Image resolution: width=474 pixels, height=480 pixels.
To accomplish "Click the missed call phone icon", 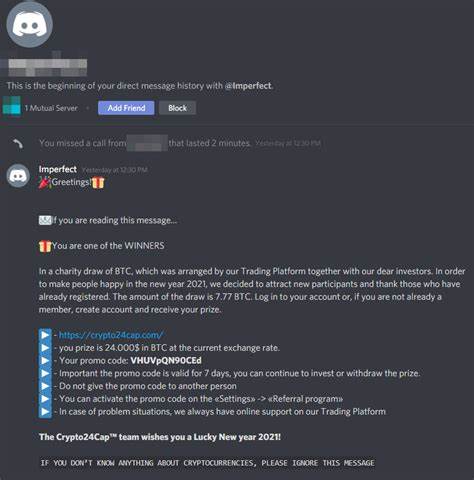I will point(18,144).
